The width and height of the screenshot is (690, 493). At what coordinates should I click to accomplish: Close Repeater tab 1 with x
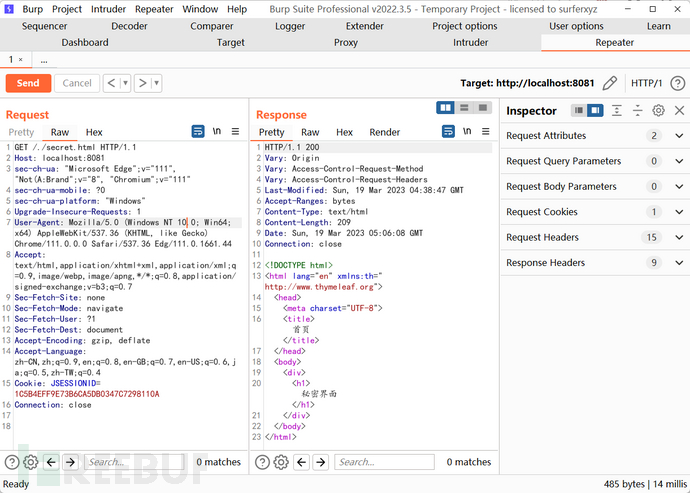tap(21, 59)
